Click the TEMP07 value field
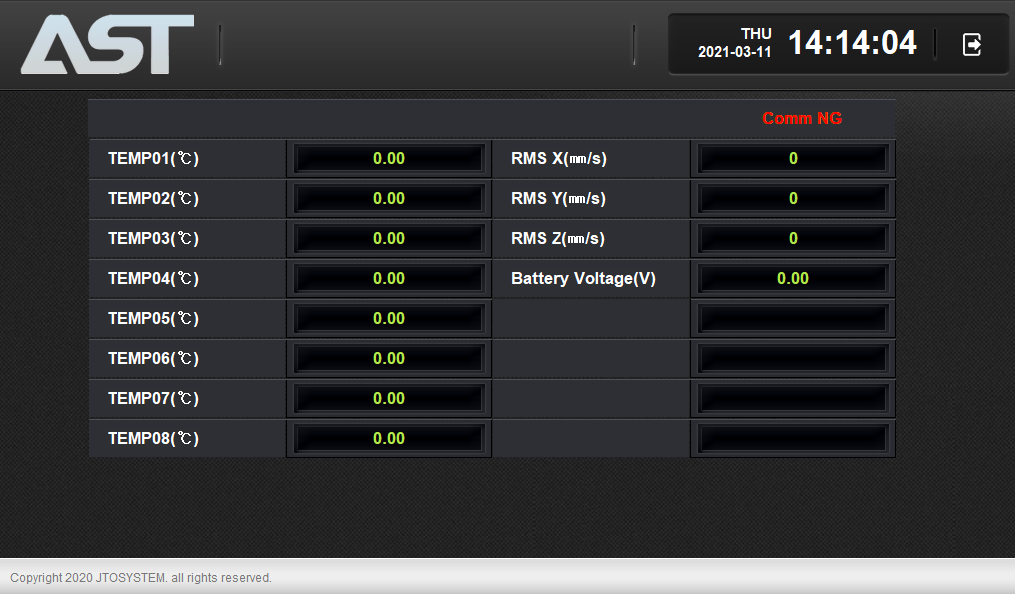 (389, 399)
